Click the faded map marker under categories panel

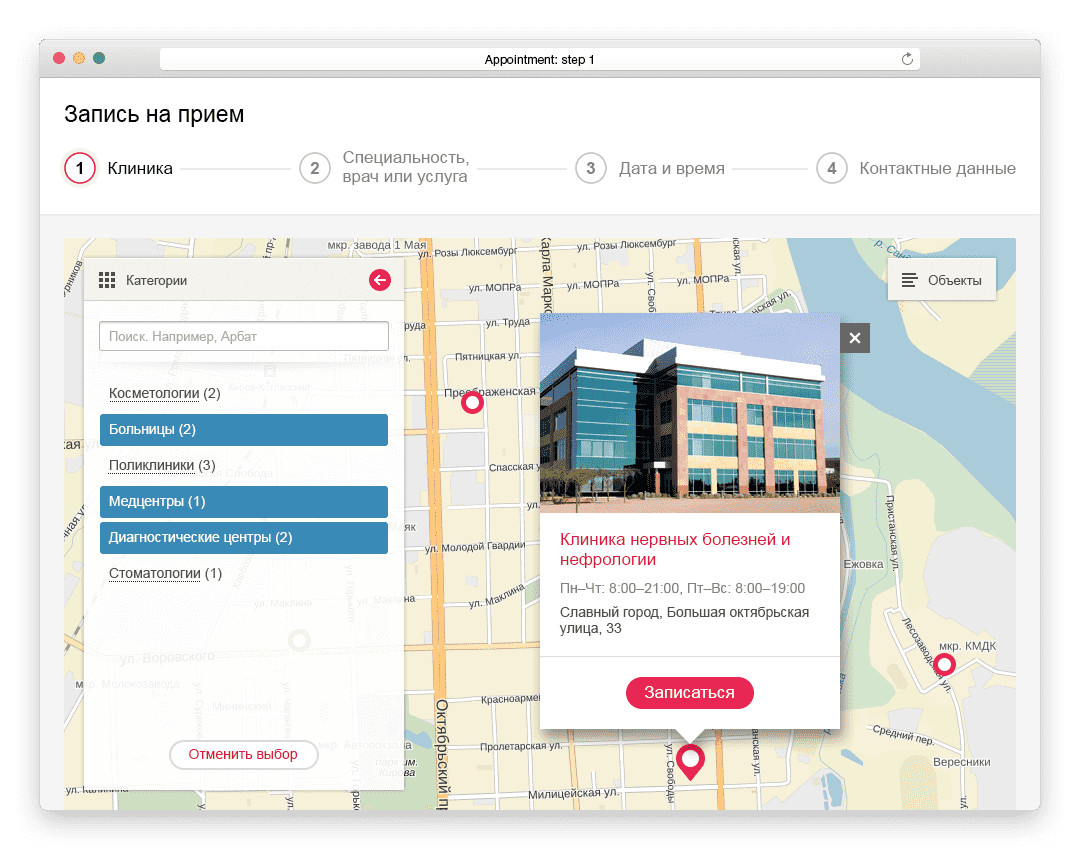coord(299,641)
